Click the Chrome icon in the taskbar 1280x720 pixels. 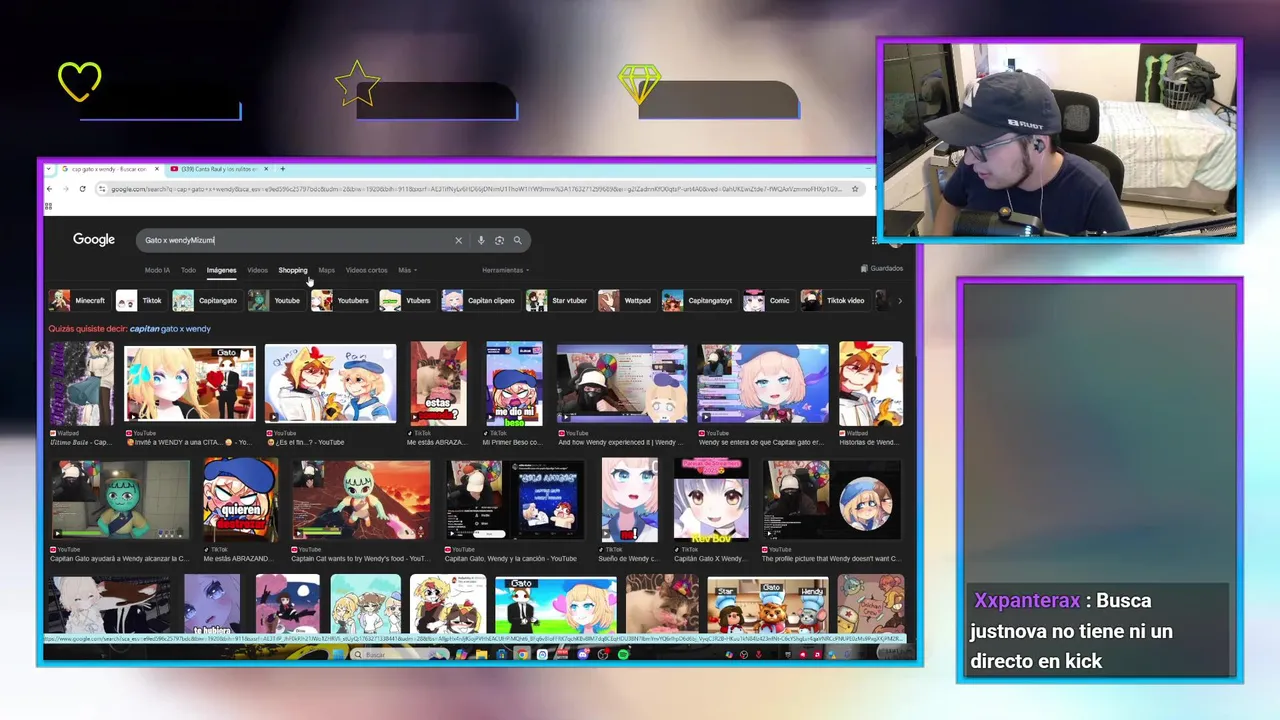pos(522,654)
